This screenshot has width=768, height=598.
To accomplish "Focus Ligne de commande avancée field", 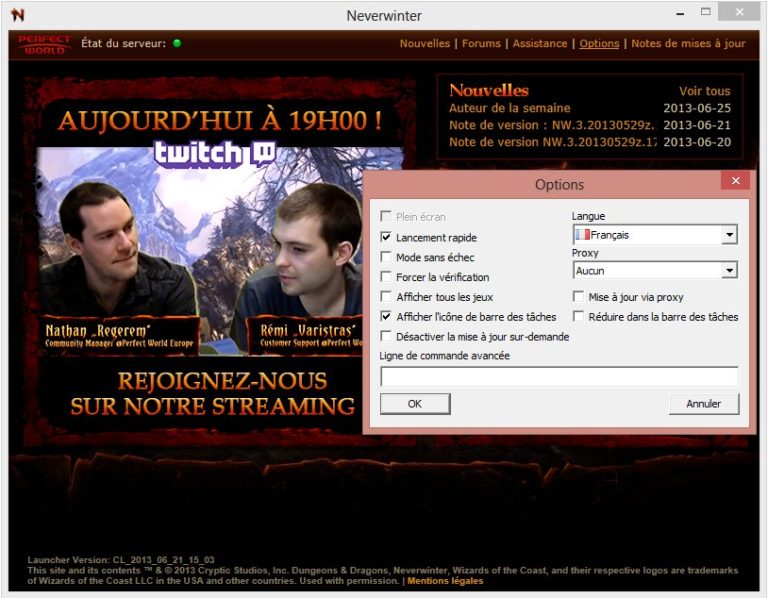I will 559,377.
